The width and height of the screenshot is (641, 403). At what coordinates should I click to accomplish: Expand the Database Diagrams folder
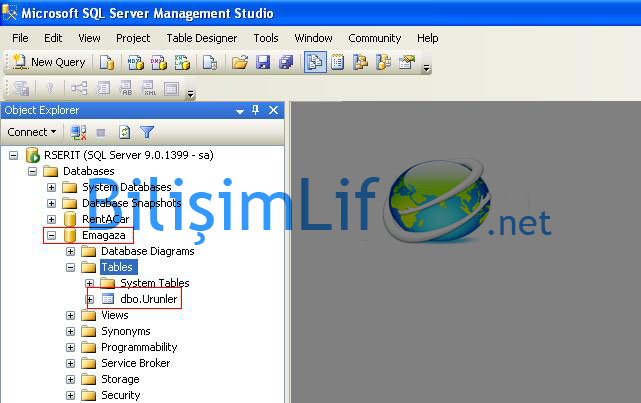pyautogui.click(x=70, y=251)
